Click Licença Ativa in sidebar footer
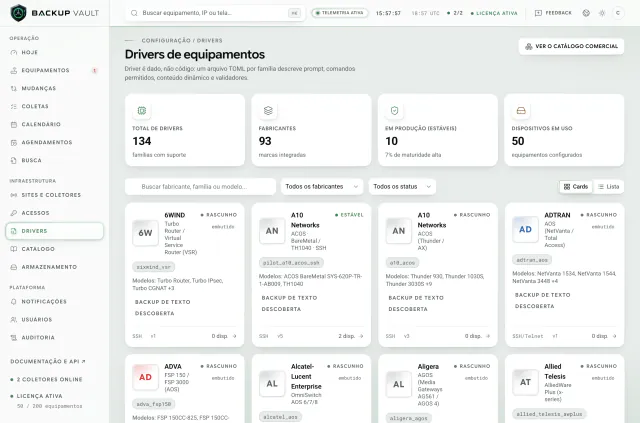Screen dimensions: 640x423 click(x=36, y=396)
